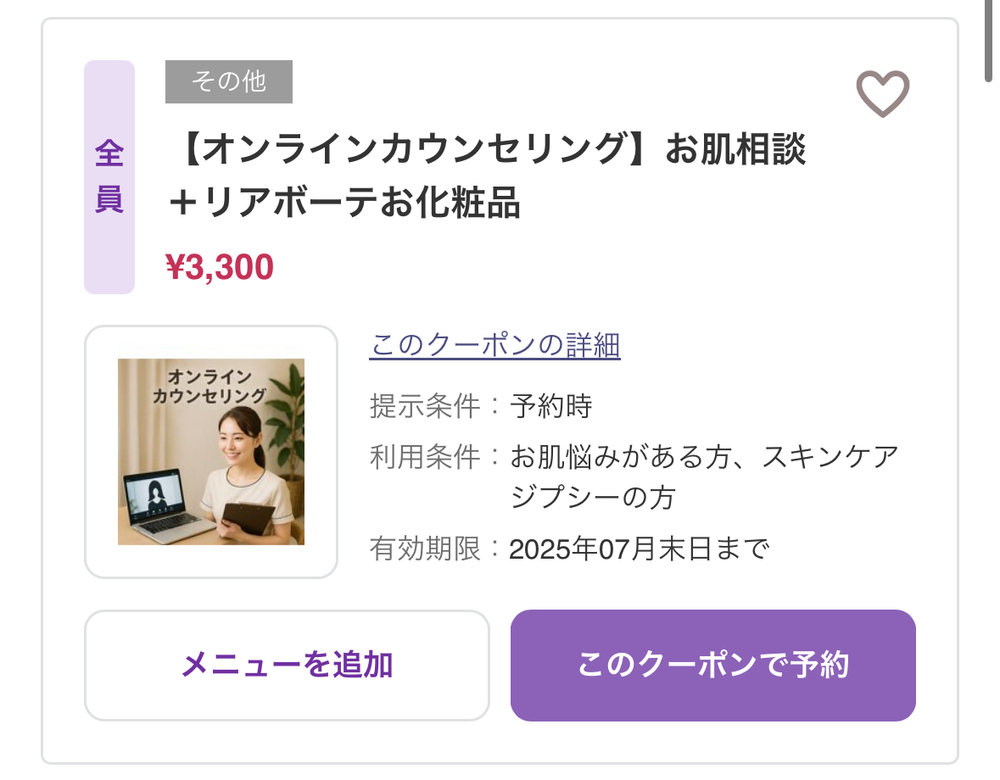
Task: Click the ジプシーの方 text line
Action: click(x=592, y=497)
